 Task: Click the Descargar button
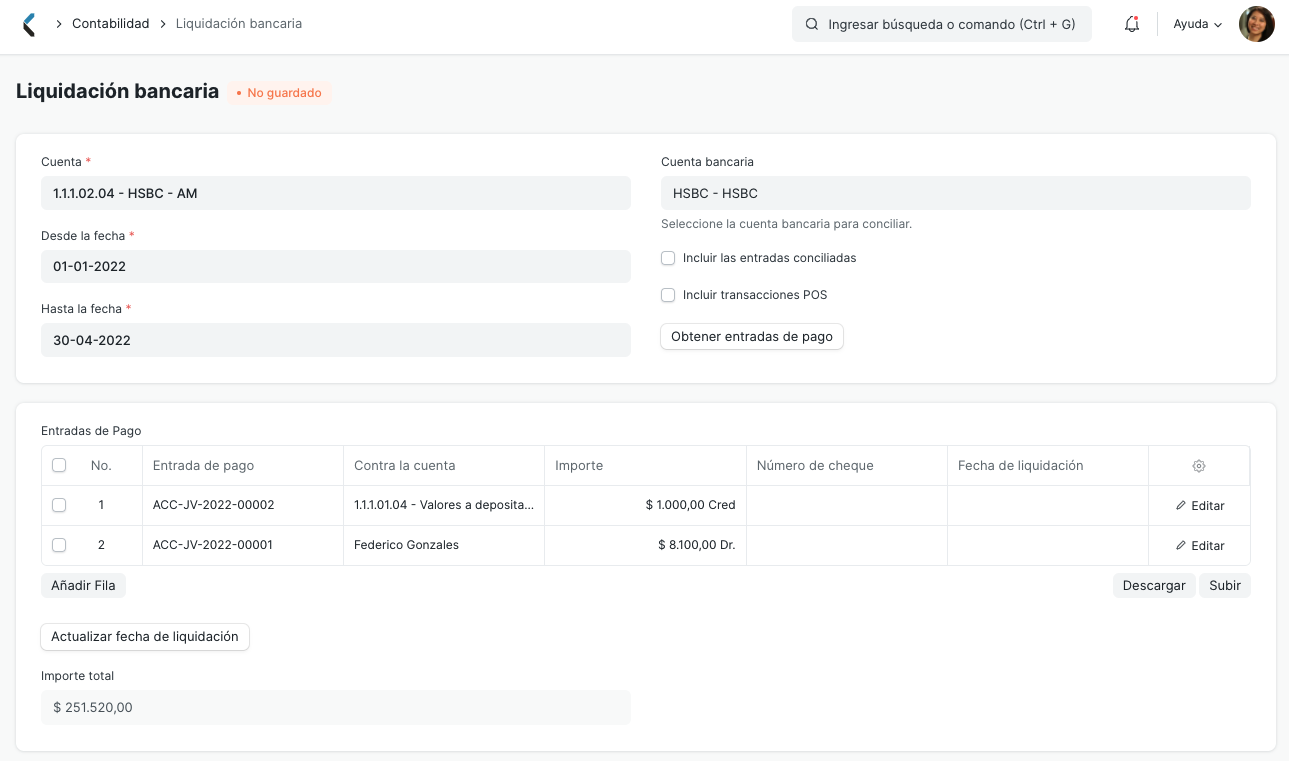tap(1154, 586)
